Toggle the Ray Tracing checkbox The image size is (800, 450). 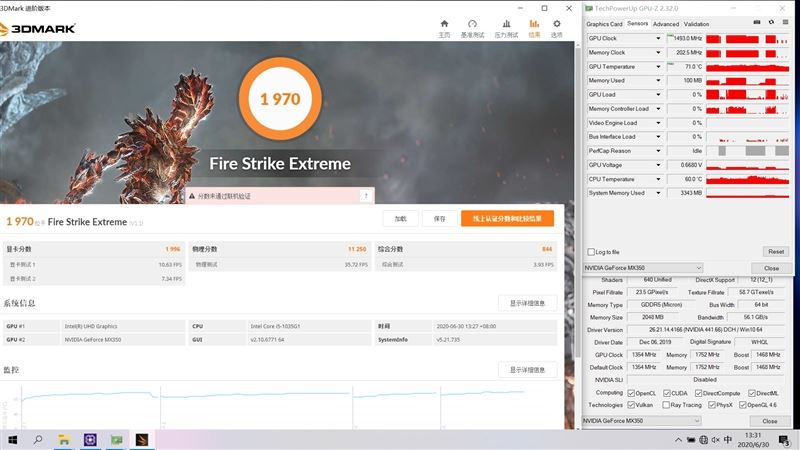click(666, 405)
